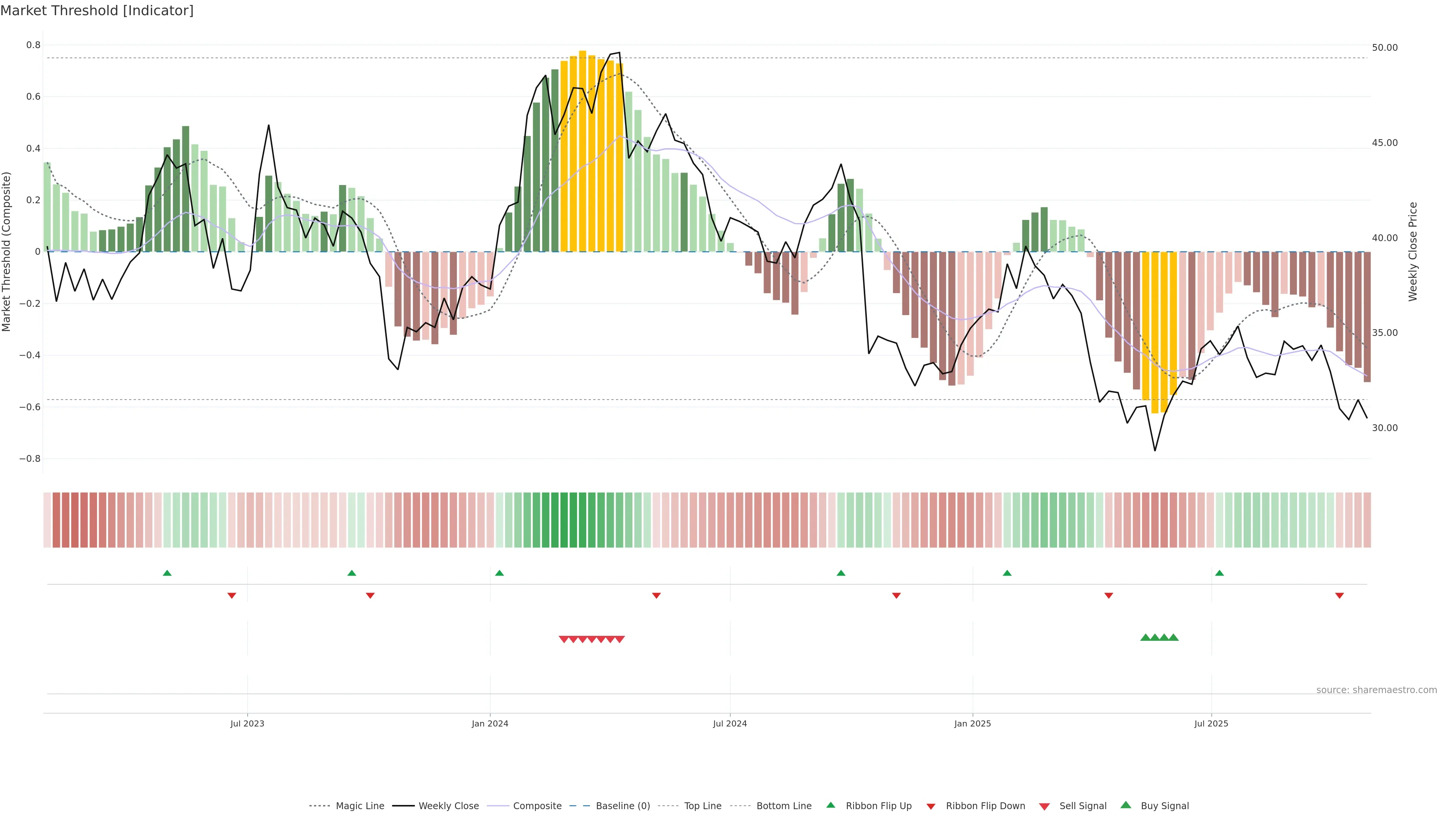Click the Jul 2024 axis label
1456x819 pixels.
[730, 723]
